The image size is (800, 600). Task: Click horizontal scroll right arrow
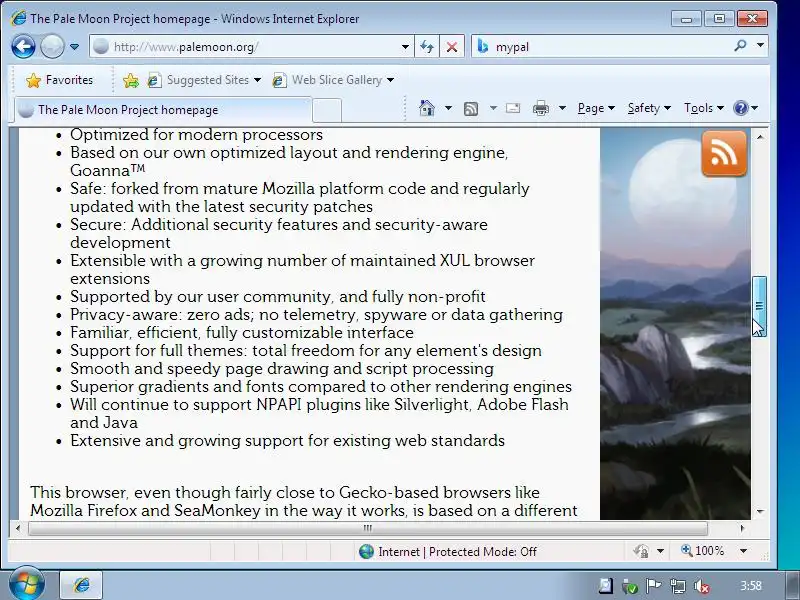point(742,528)
